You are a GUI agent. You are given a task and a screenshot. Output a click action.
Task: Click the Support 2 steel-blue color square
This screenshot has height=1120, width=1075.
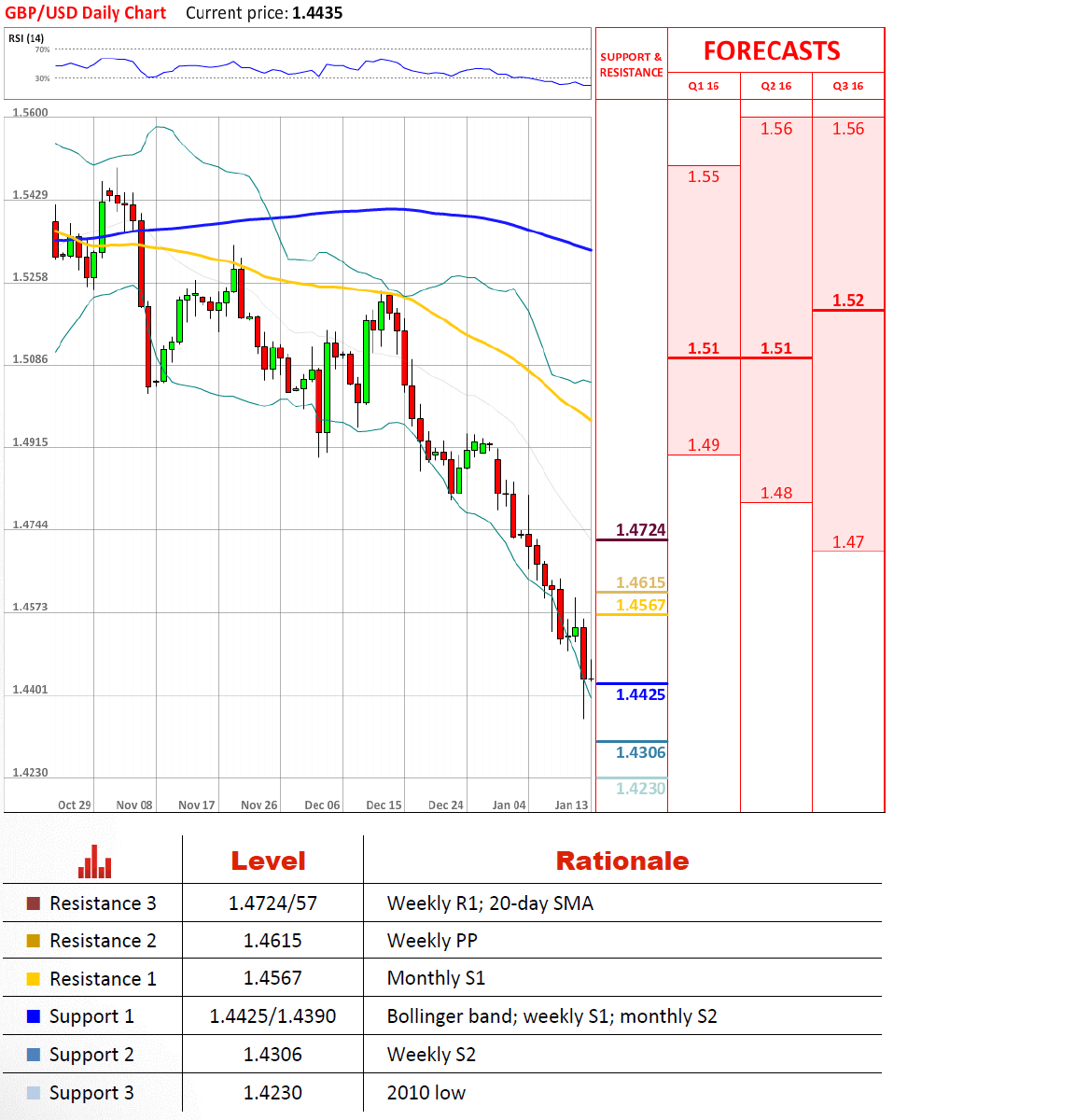[34, 1055]
